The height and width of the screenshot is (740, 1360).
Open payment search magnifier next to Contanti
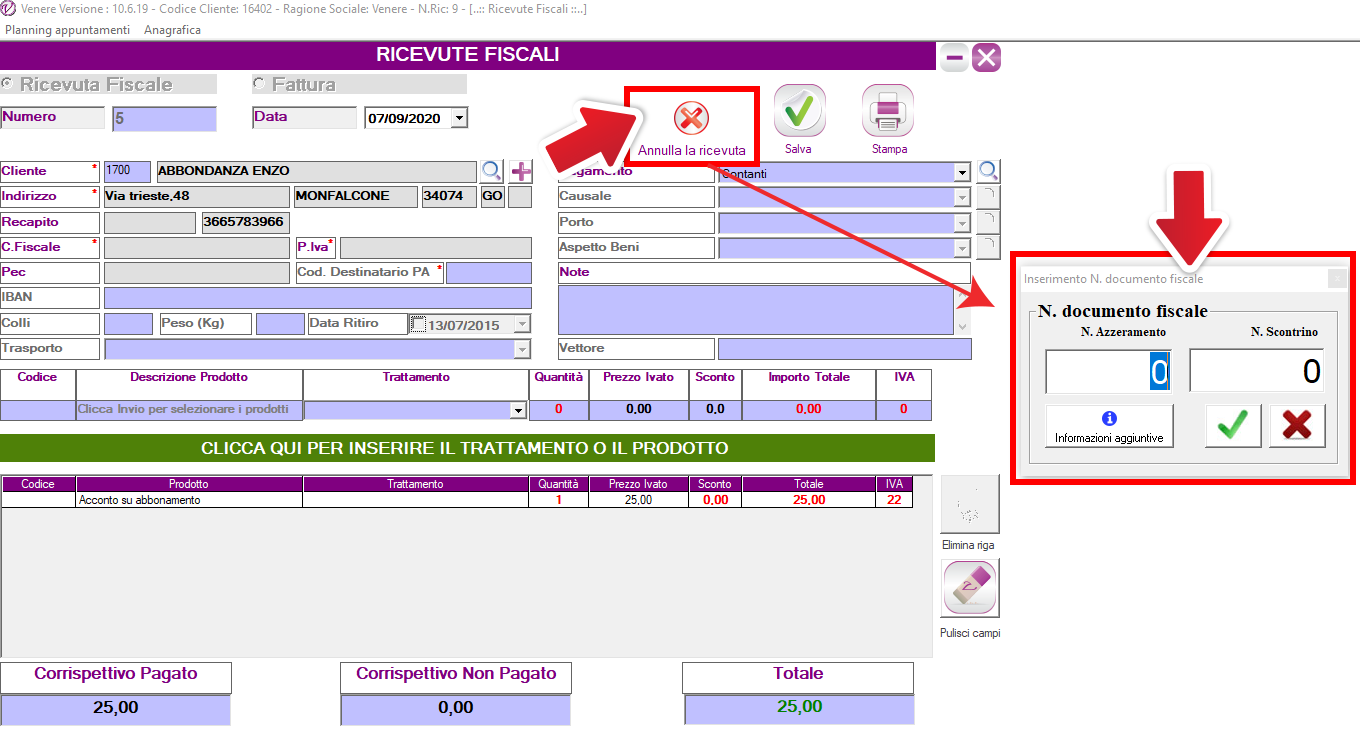[988, 171]
